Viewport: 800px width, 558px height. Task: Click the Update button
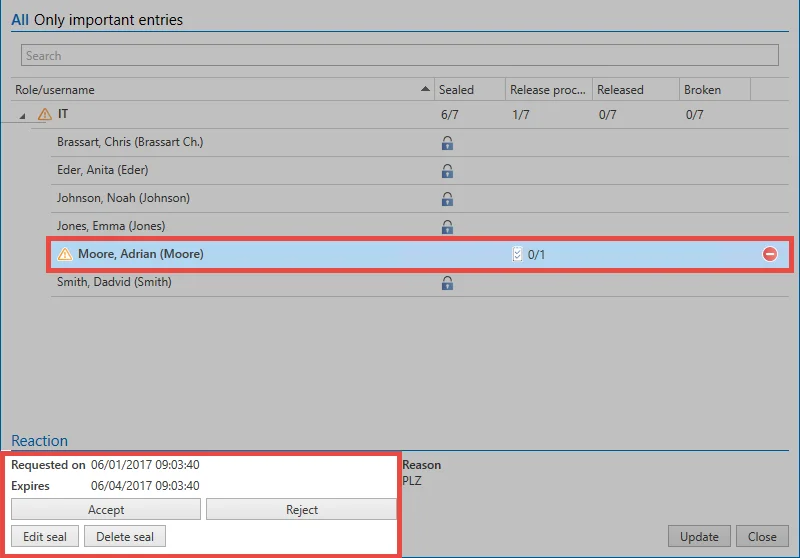pos(699,537)
